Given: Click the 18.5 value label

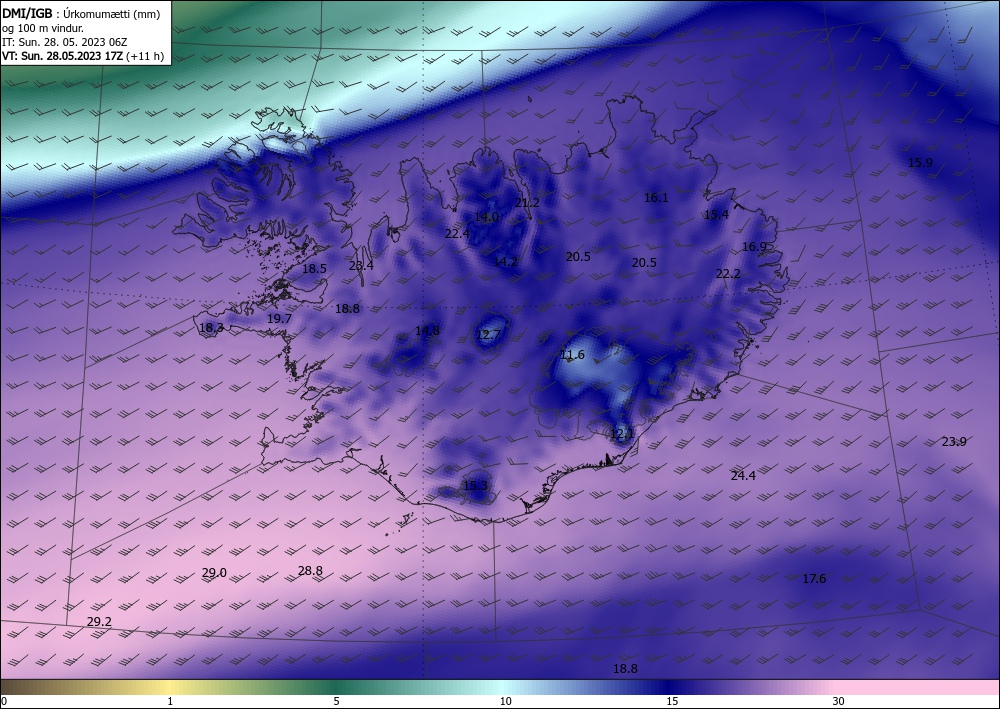Looking at the screenshot, I should (x=314, y=268).
